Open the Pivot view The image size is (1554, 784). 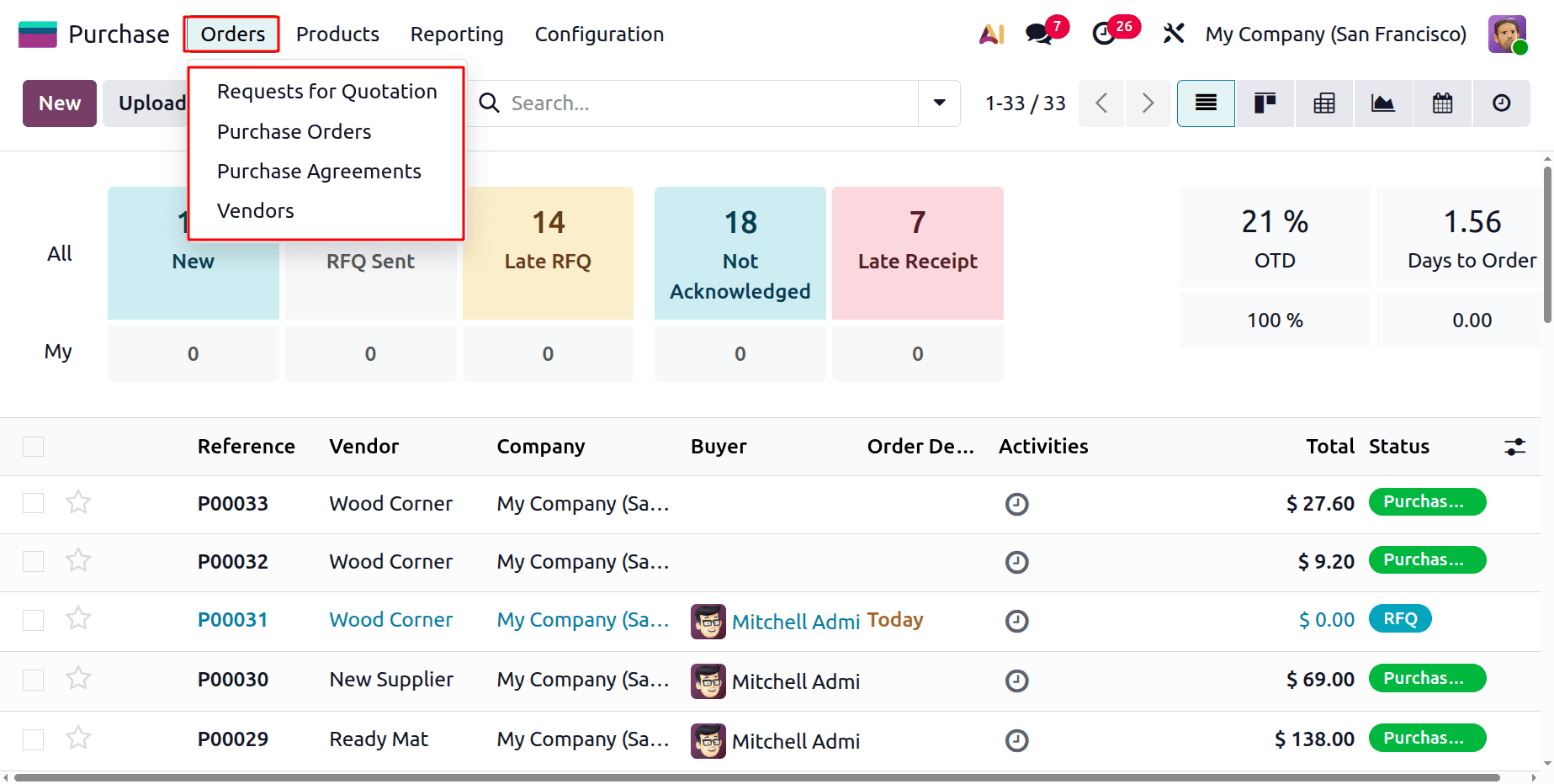[x=1323, y=103]
